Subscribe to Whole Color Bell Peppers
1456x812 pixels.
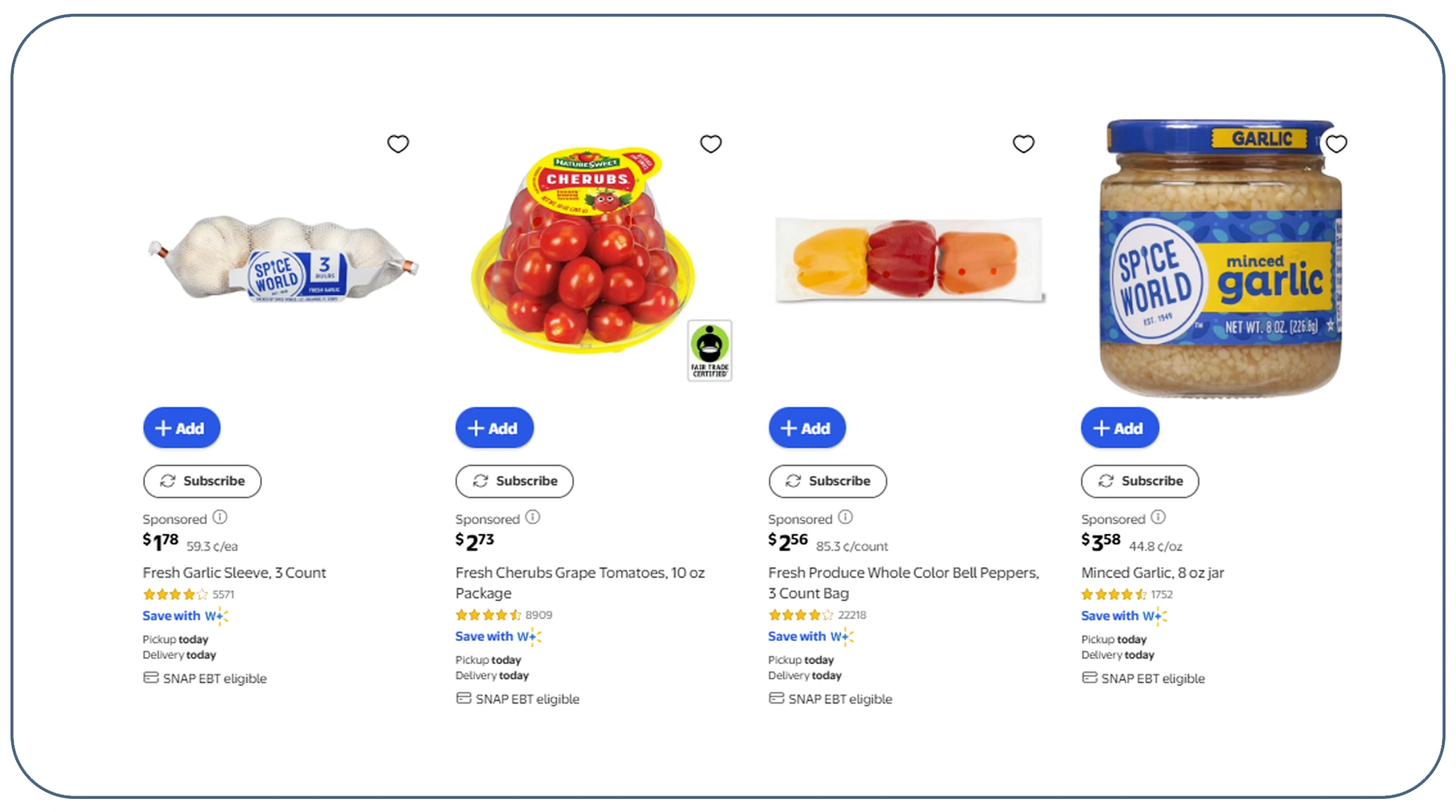pyautogui.click(x=827, y=481)
